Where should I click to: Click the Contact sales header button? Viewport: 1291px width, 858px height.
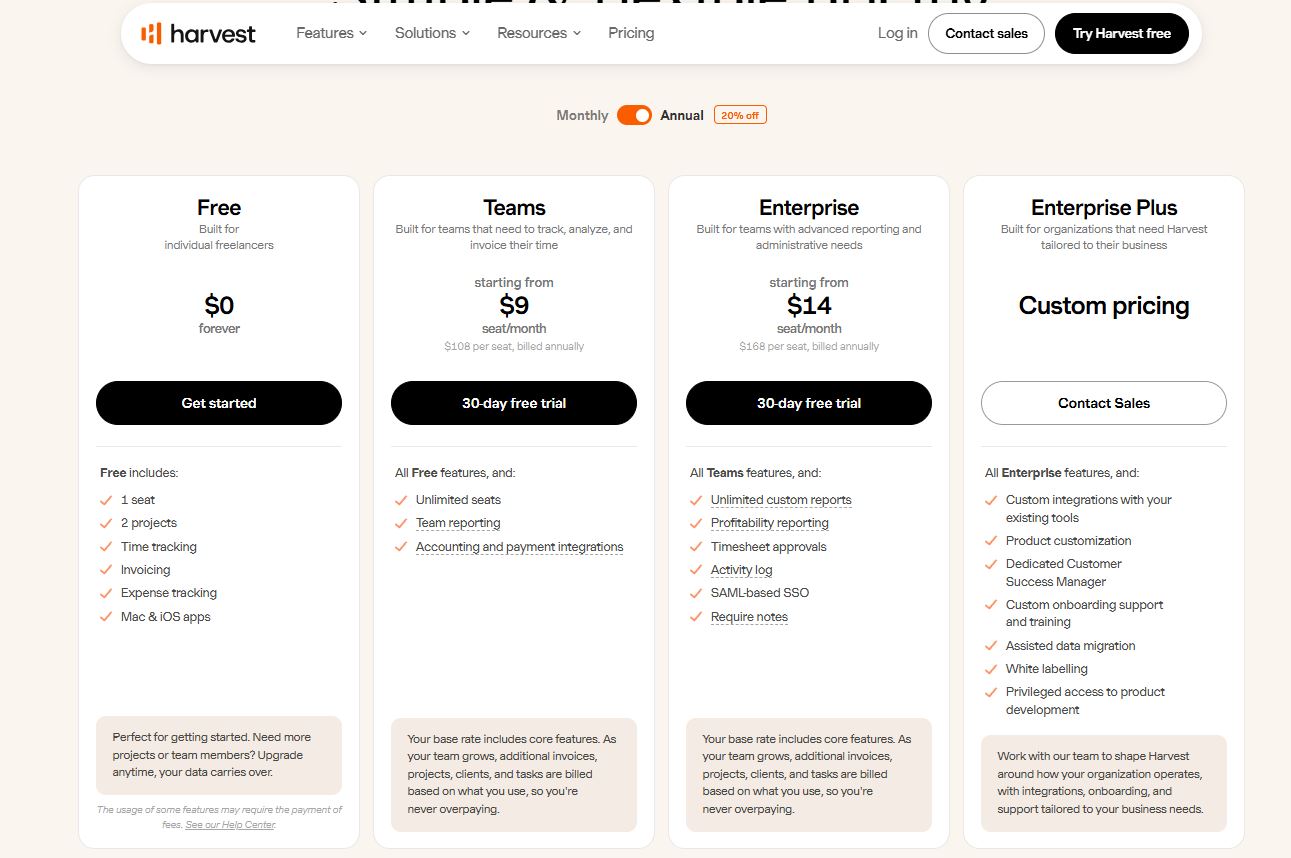986,33
